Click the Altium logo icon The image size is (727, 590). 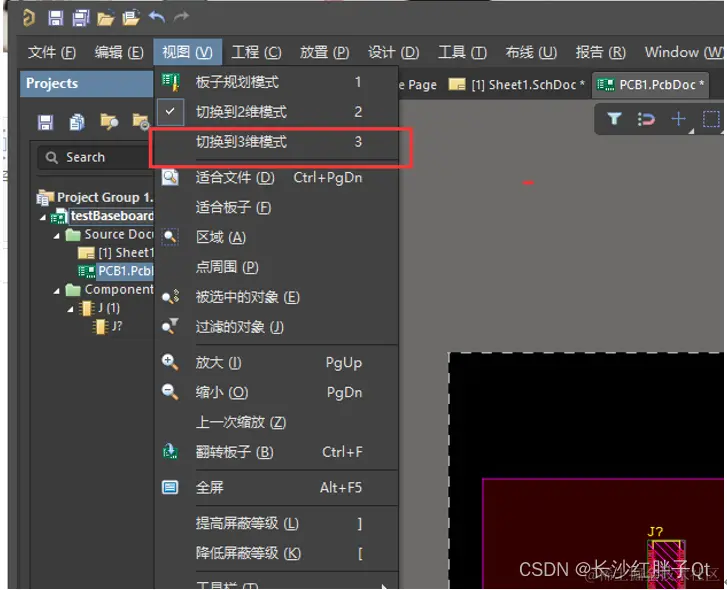click(29, 18)
